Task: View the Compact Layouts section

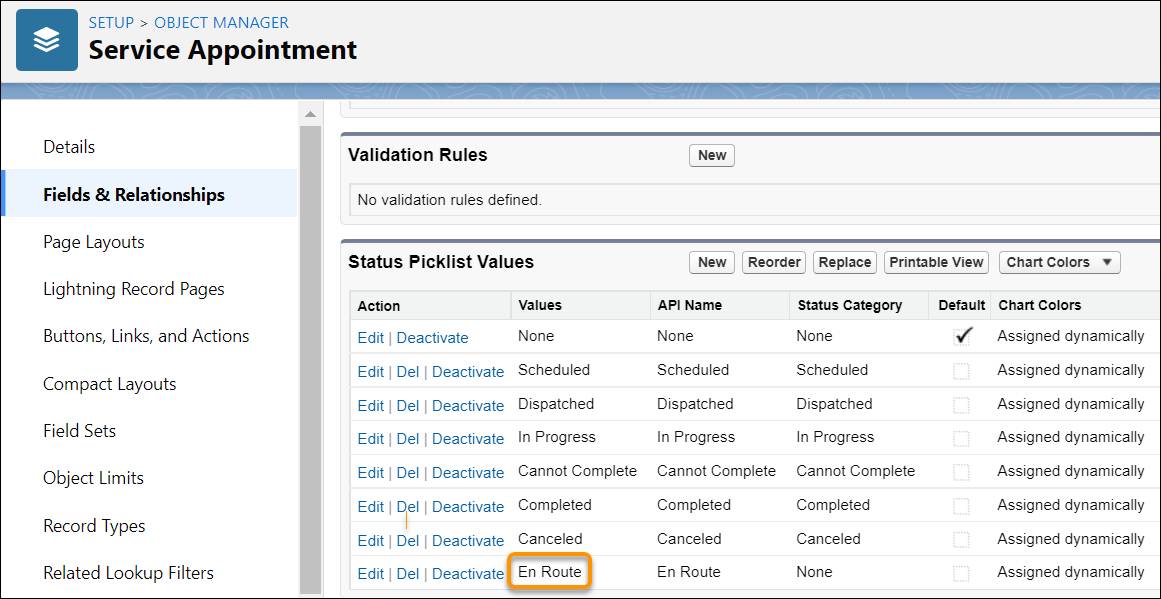Action: (x=109, y=383)
